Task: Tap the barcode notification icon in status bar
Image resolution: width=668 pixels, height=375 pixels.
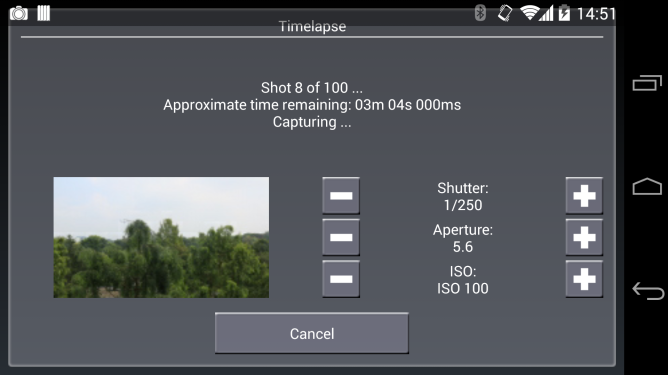Action: tap(43, 13)
